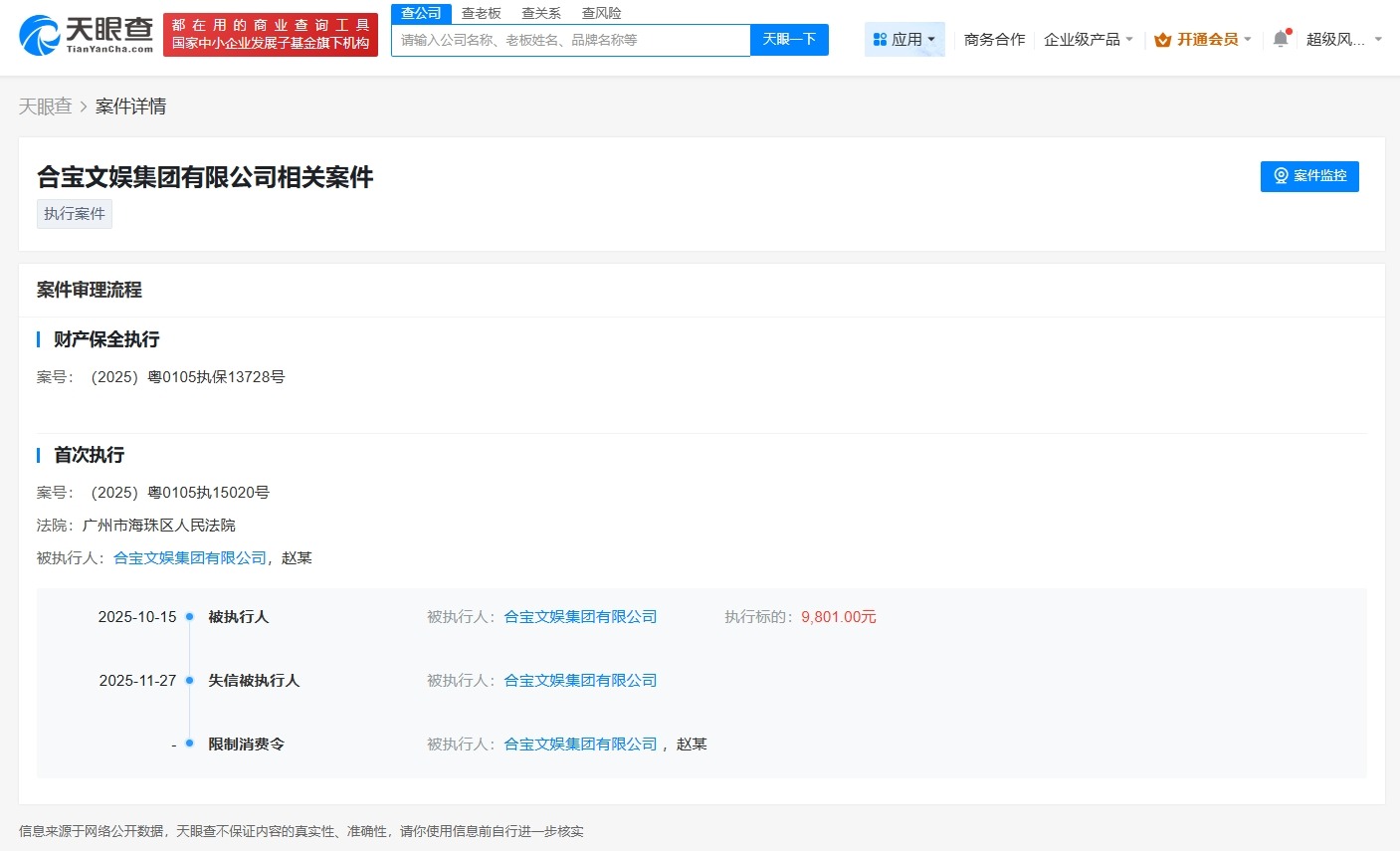Switch to the 查老板 search tab
The image size is (1400, 851).
point(482,13)
